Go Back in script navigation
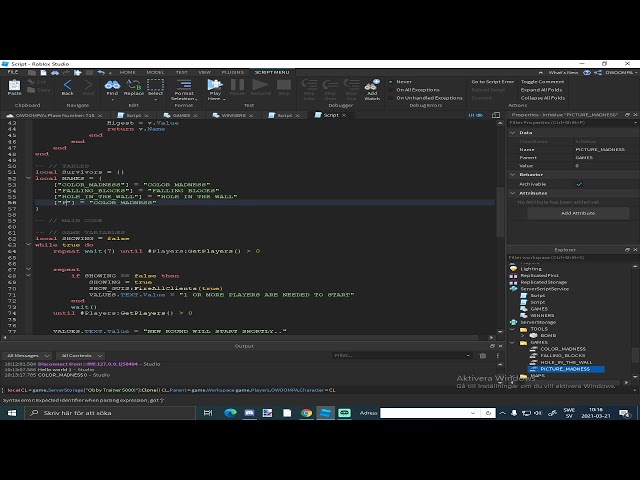 point(67,87)
